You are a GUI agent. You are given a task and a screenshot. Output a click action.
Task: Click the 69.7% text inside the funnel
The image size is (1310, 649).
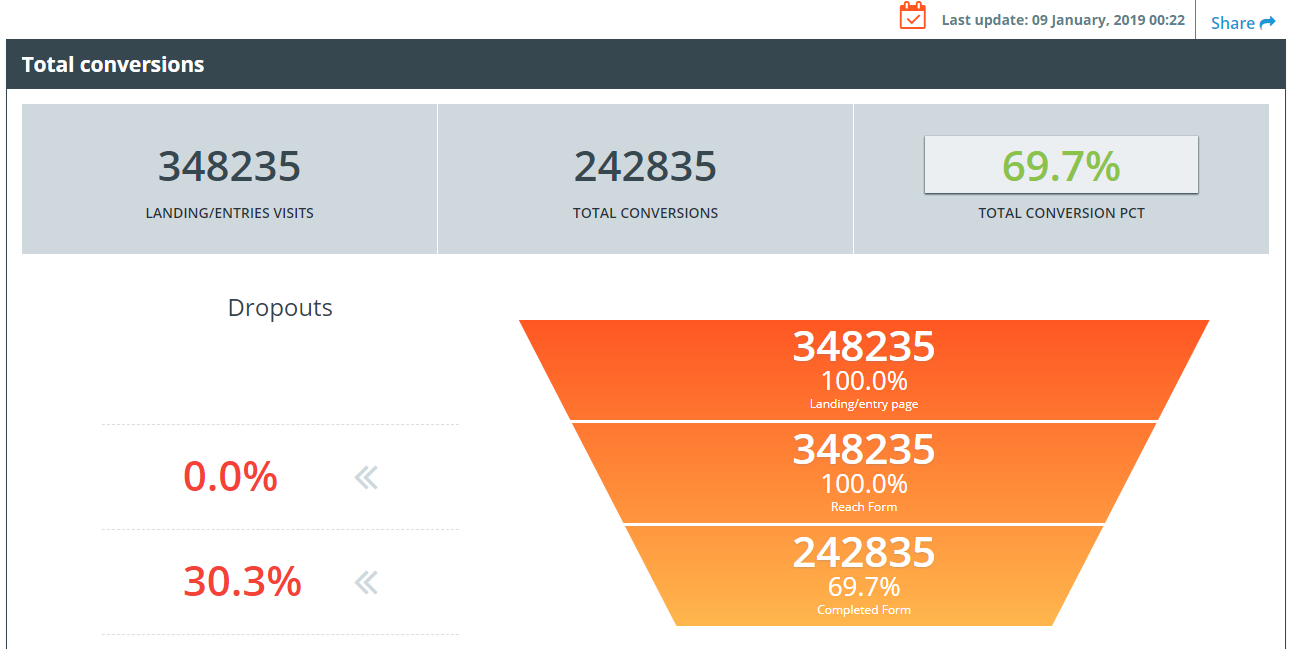[x=863, y=586]
